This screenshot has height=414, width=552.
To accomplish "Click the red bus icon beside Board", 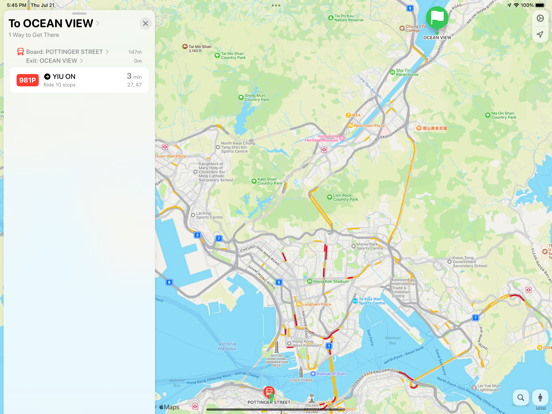I will 20,52.
